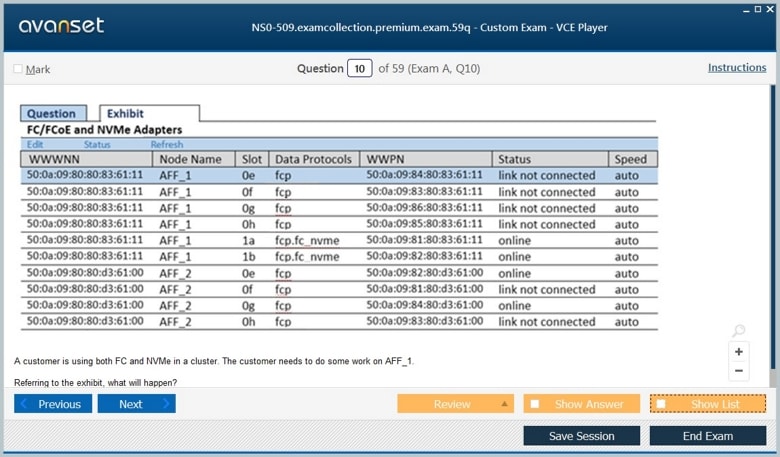This screenshot has height=457, width=780.
Task: Select WWPN 50:0a:09:85:80:83:61:11 cell
Action: [x=424, y=224]
